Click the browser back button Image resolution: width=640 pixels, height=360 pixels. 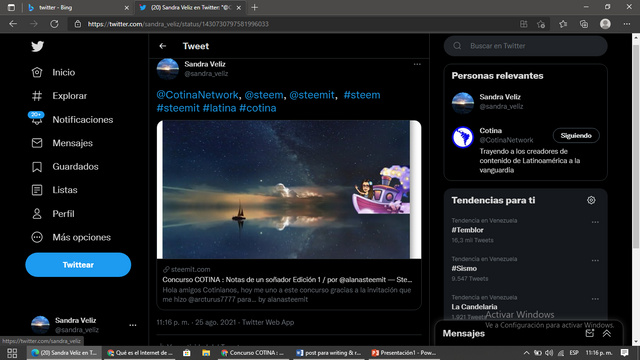[x=13, y=24]
